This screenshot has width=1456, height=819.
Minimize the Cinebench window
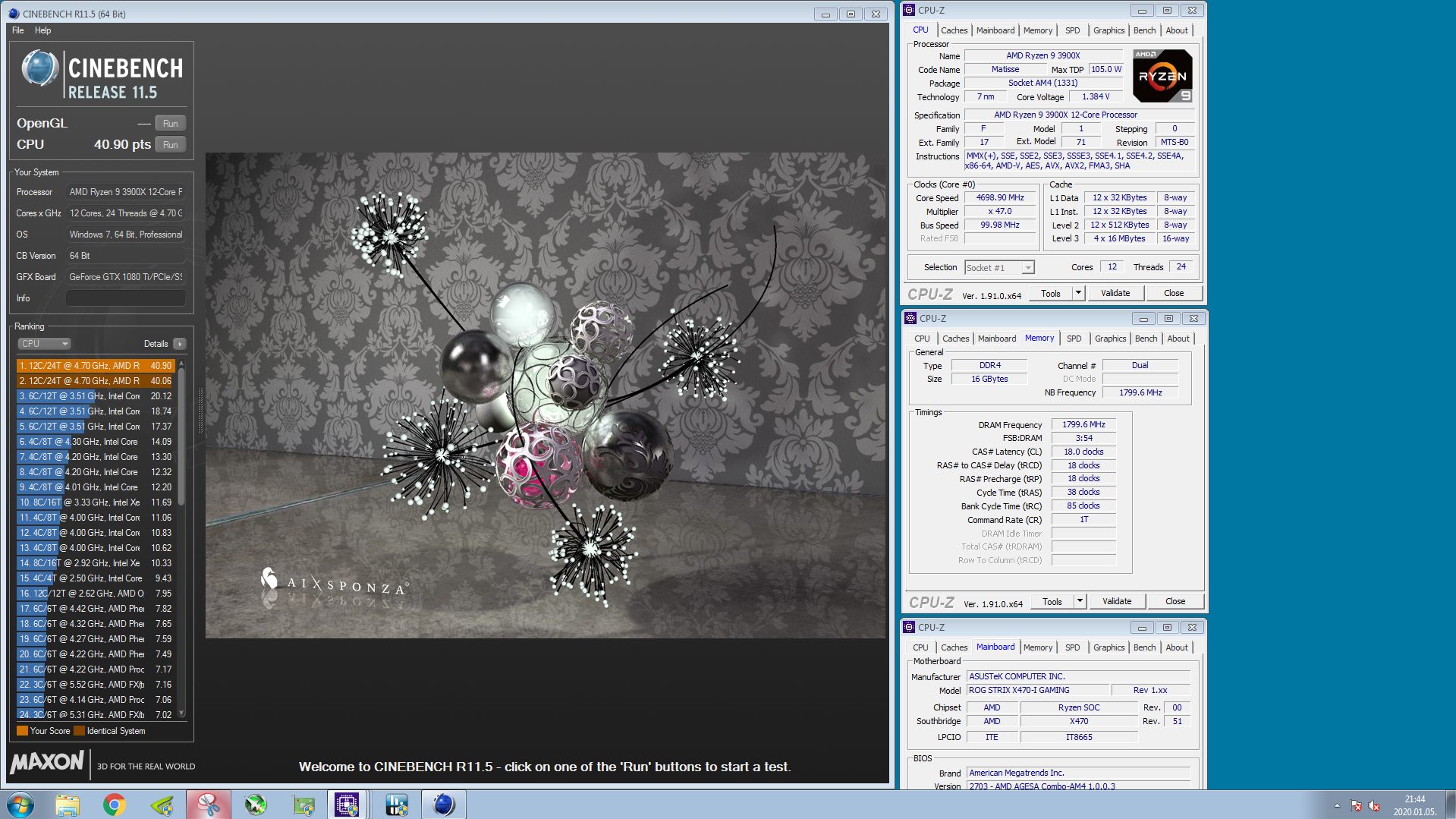(825, 14)
